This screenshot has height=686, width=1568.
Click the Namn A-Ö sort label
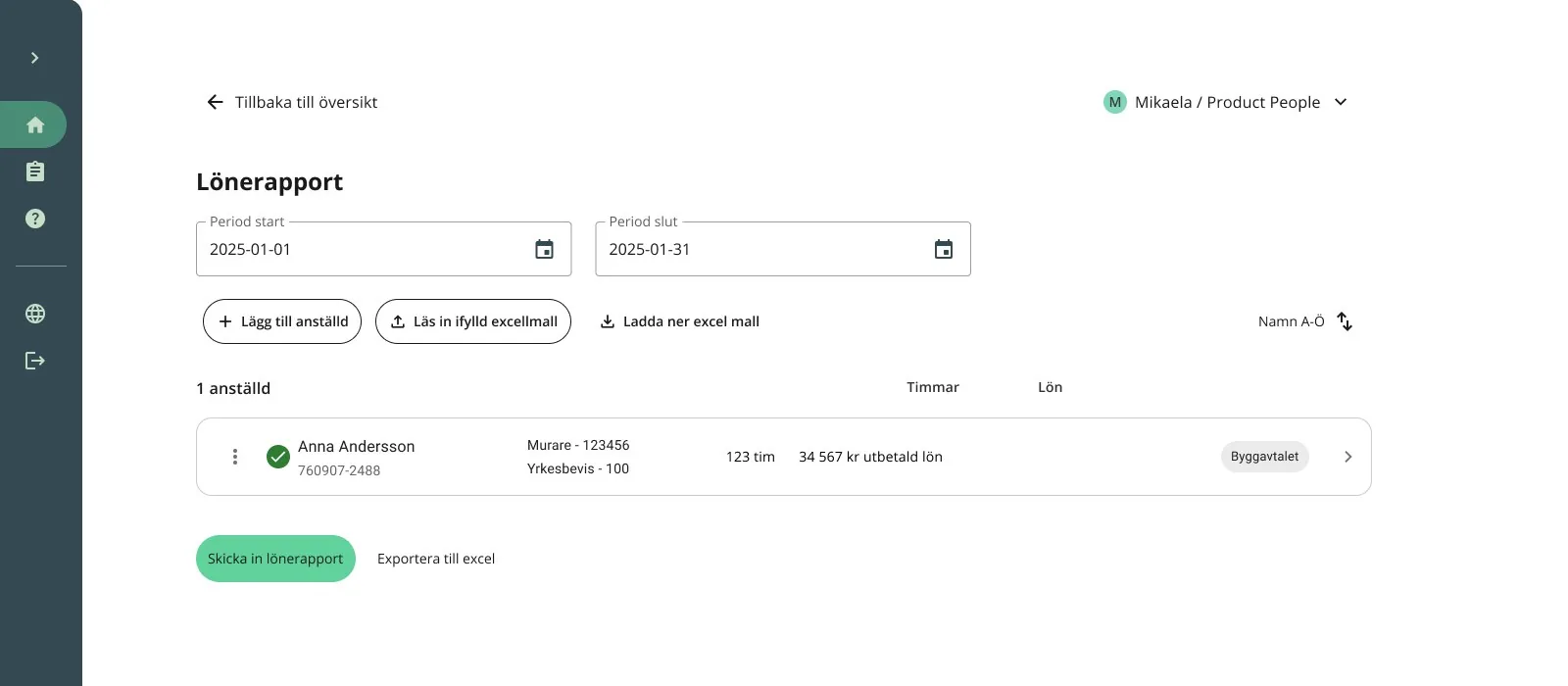click(1291, 321)
